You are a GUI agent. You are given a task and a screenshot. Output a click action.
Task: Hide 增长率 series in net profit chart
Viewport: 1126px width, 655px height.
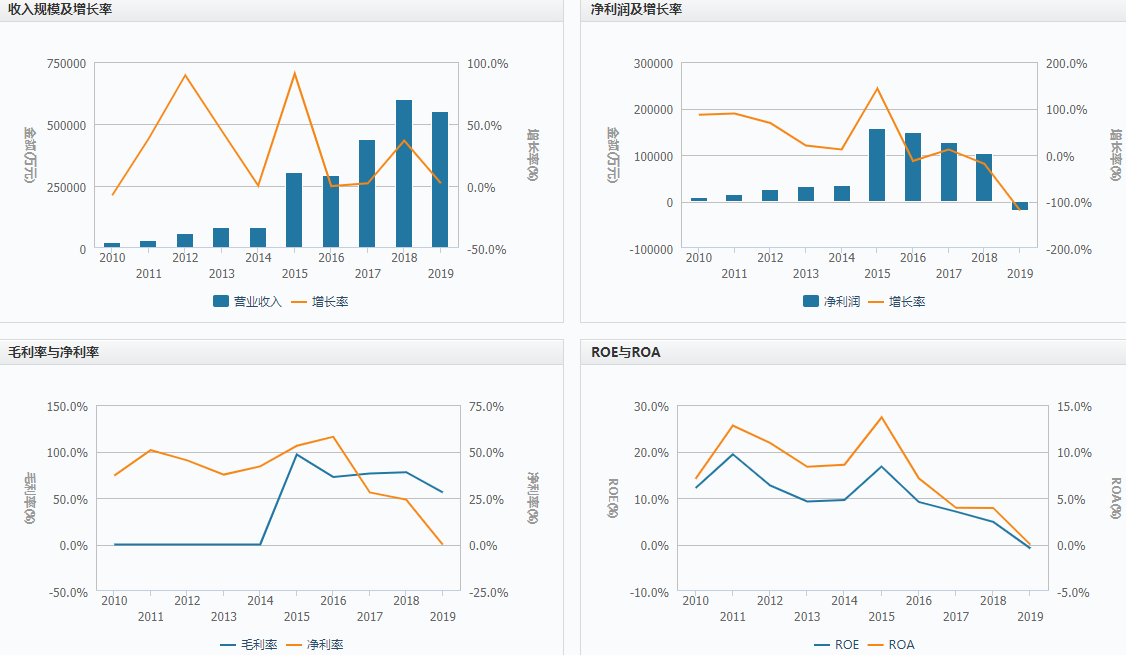(897, 301)
